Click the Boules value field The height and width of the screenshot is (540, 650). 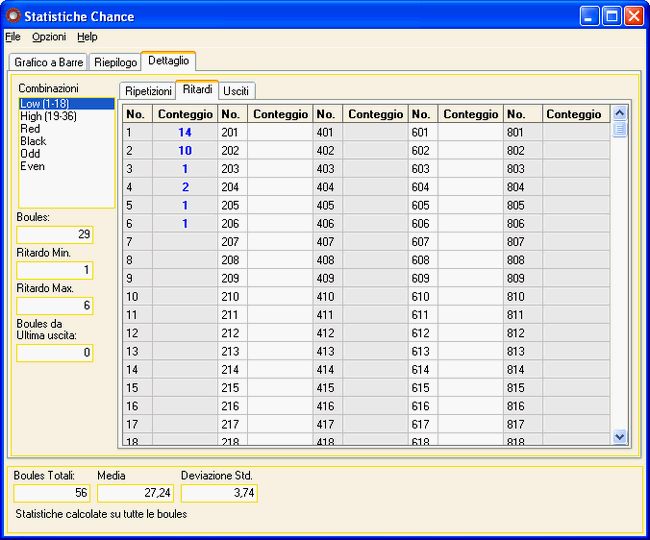[x=55, y=235]
